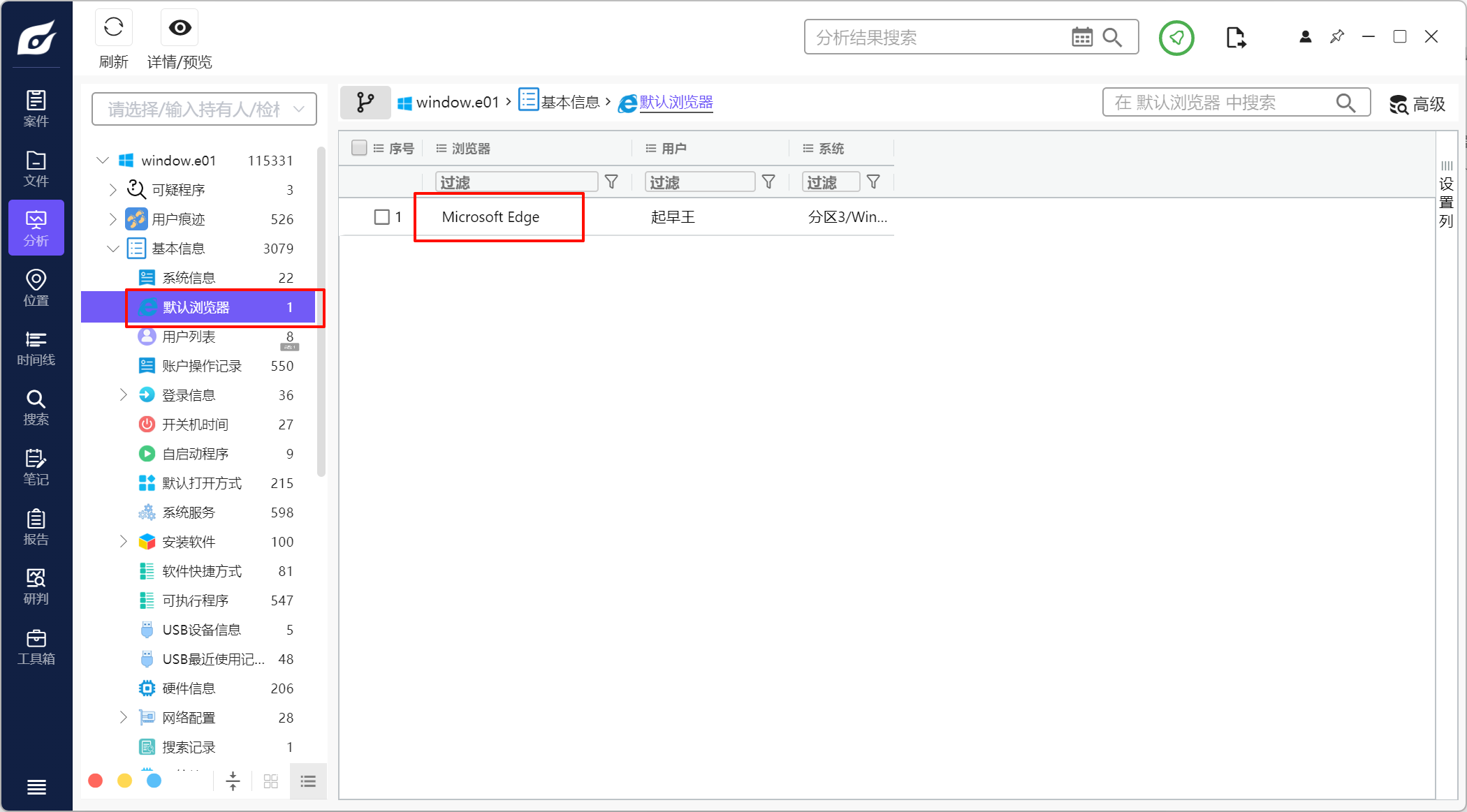Click 默认浏览器 breadcrumb link

[676, 103]
